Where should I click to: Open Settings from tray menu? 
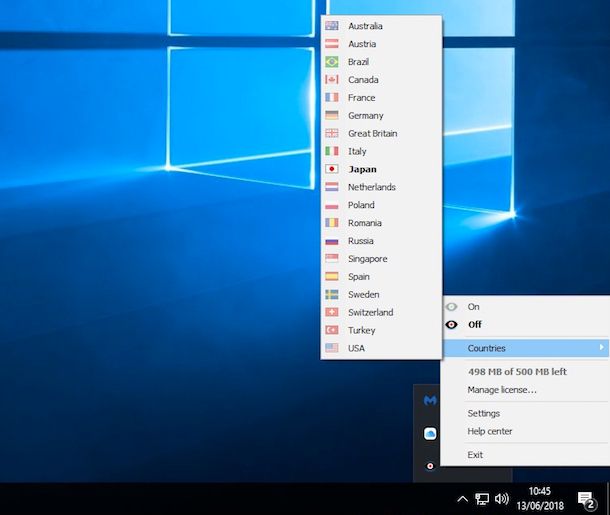(x=484, y=413)
